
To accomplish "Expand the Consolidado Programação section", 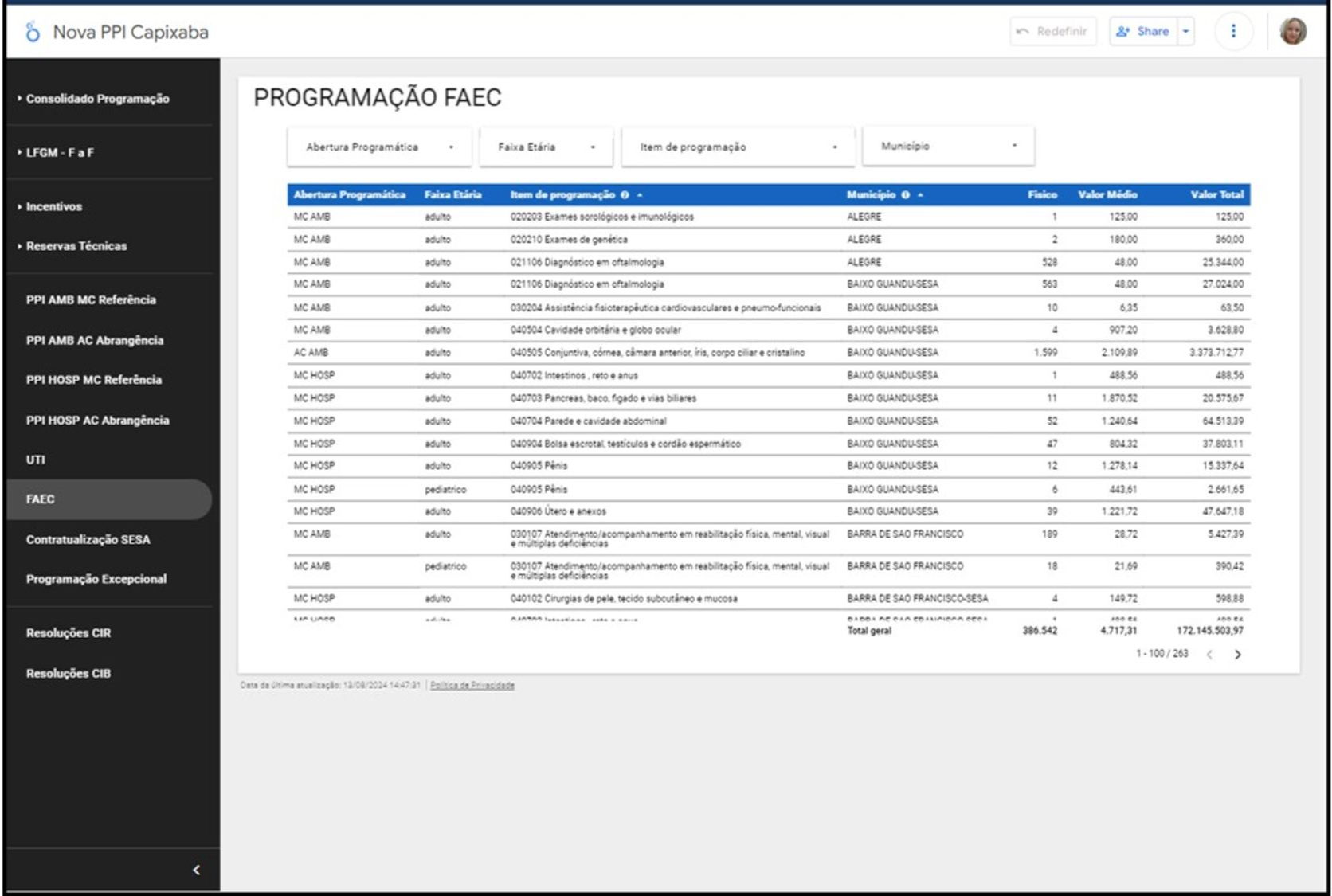I will pos(97,99).
